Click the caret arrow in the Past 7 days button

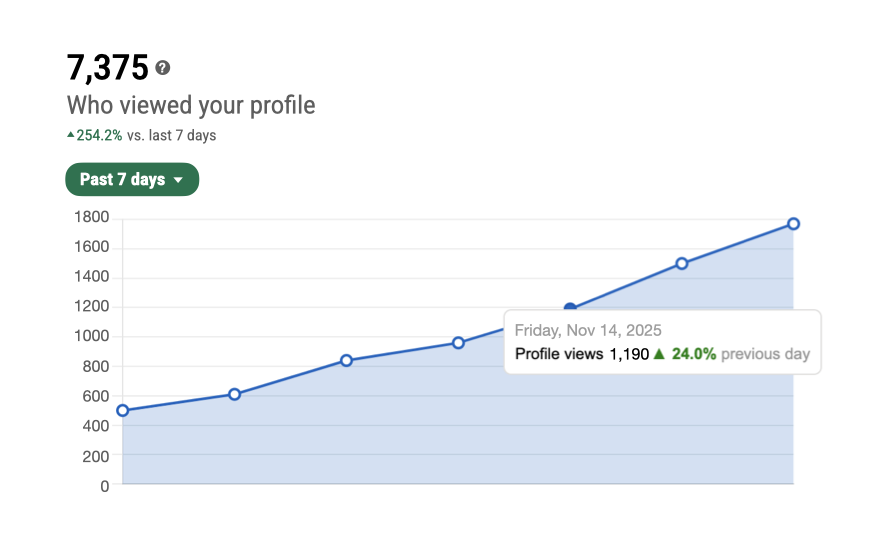pos(178,181)
